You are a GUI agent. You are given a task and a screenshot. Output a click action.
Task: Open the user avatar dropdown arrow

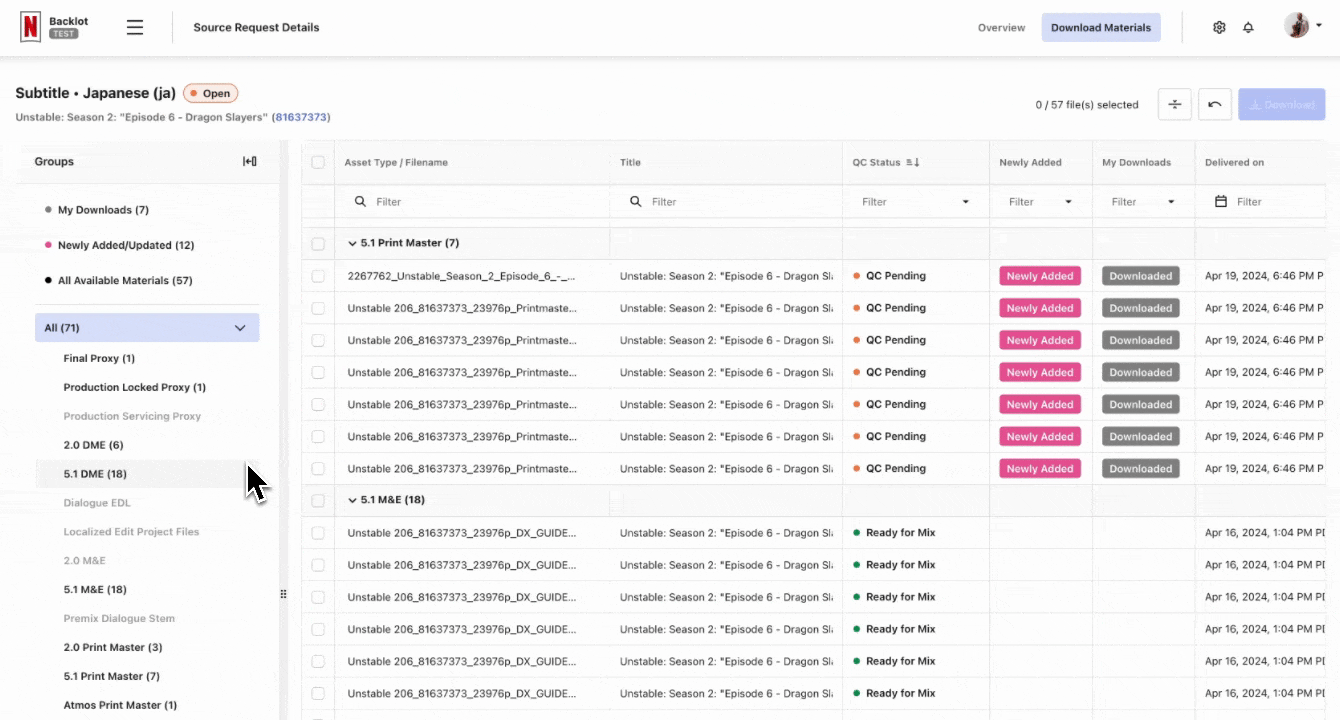tap(1319, 26)
